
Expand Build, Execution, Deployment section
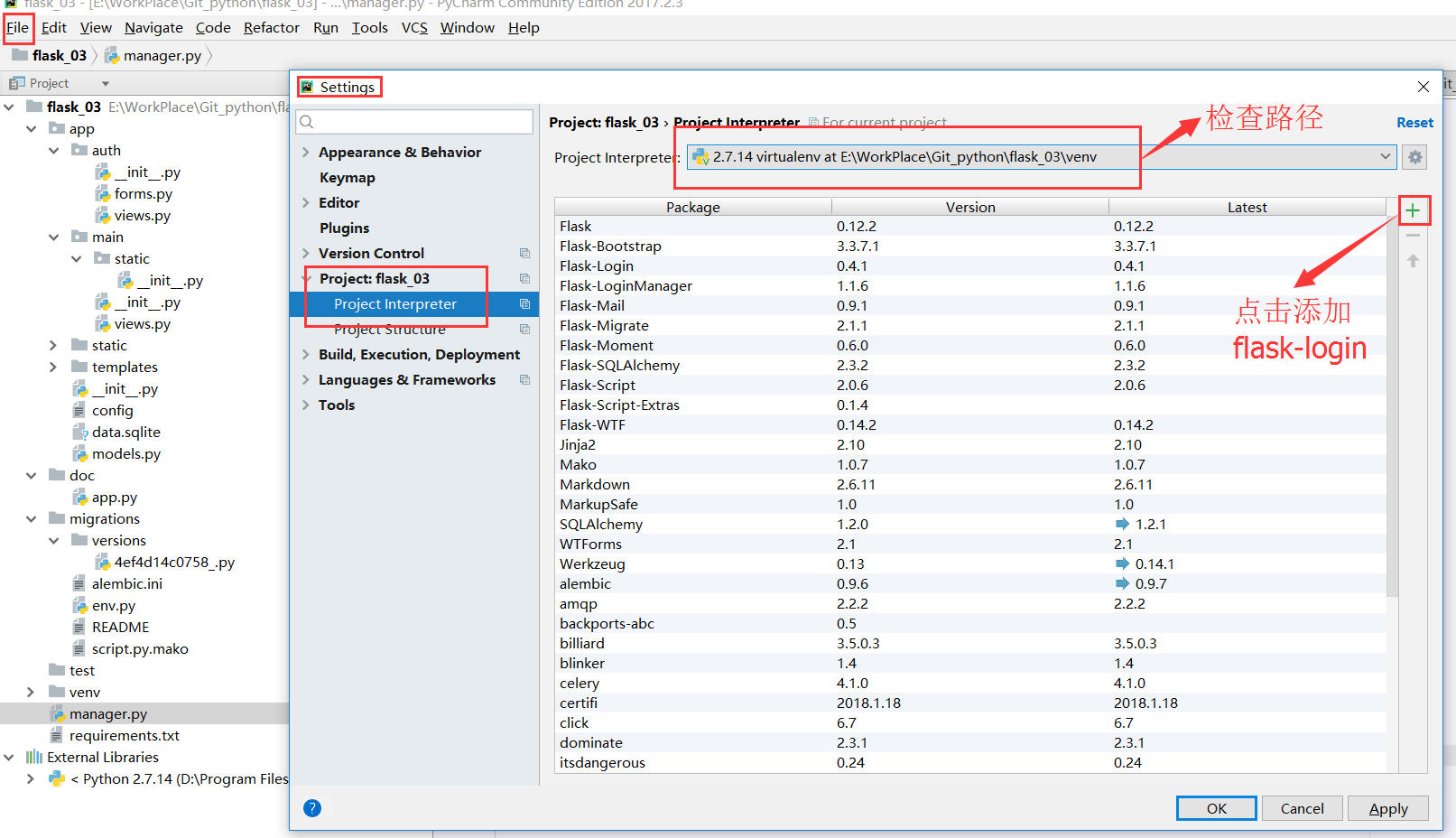306,355
